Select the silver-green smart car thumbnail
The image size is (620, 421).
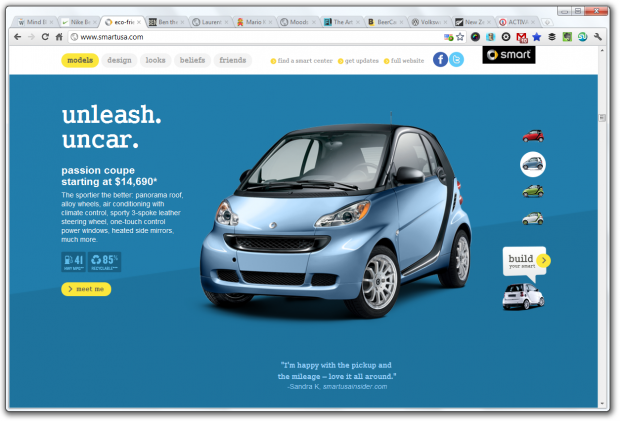[x=533, y=218]
